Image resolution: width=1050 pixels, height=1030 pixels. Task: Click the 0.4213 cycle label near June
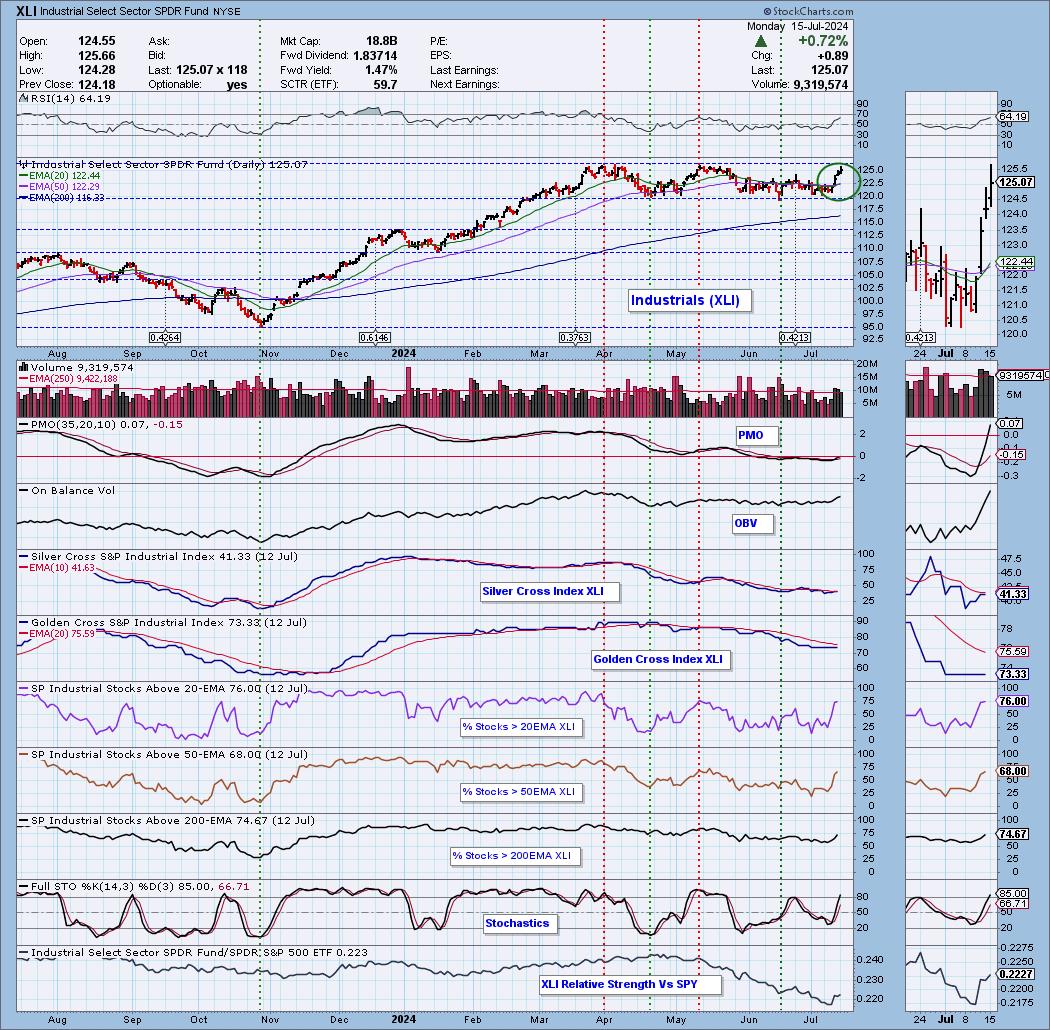click(795, 338)
